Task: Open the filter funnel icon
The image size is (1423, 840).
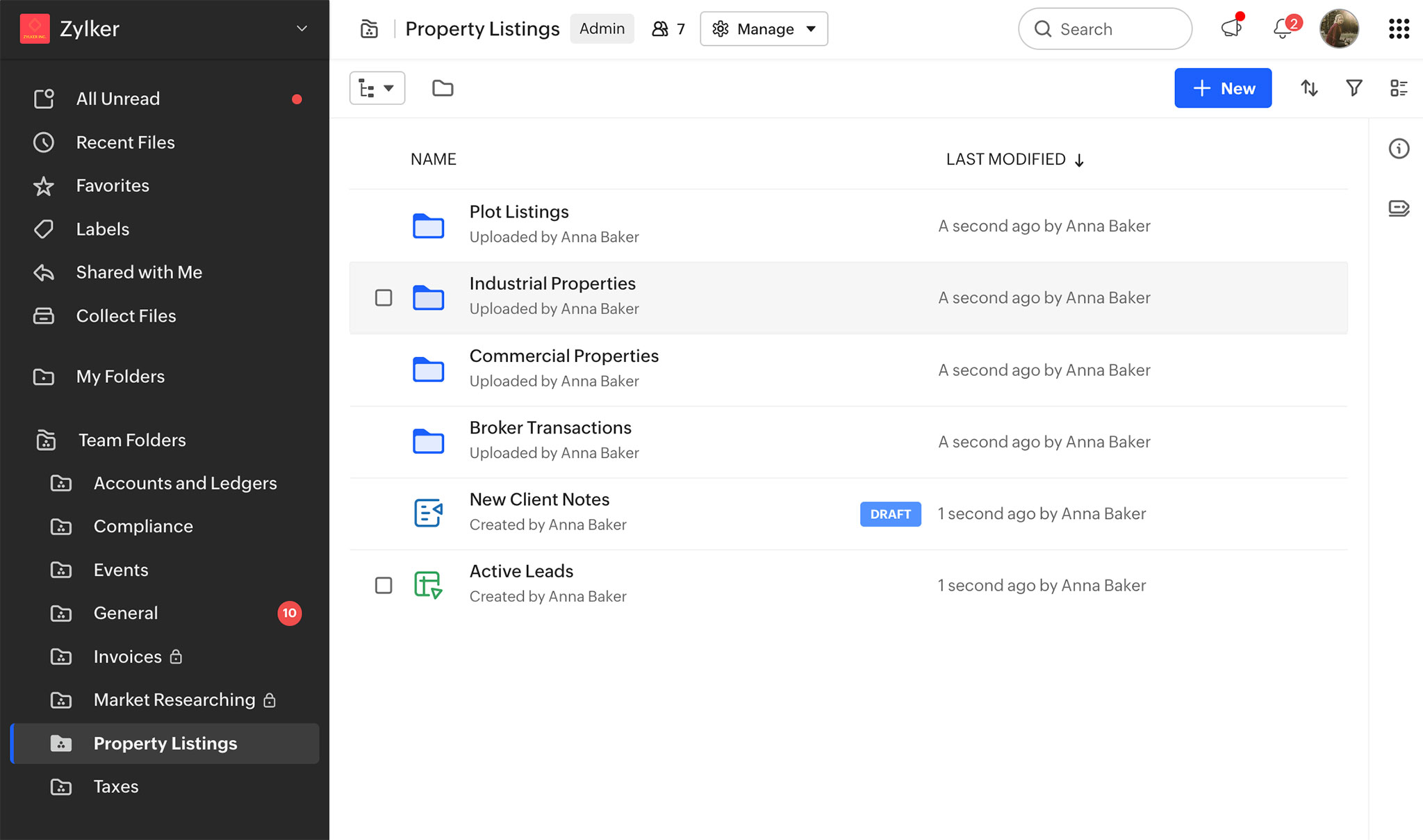Action: [x=1354, y=88]
